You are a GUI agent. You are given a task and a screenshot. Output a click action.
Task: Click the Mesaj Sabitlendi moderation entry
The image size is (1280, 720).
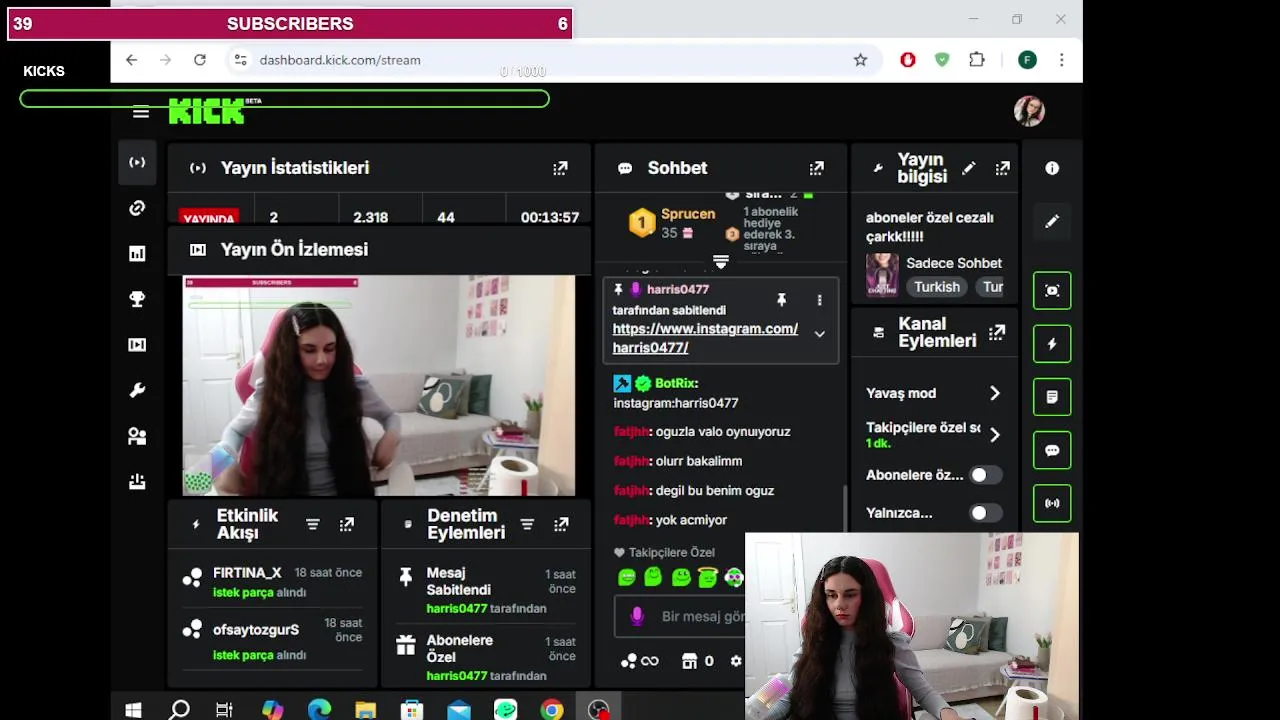(486, 590)
